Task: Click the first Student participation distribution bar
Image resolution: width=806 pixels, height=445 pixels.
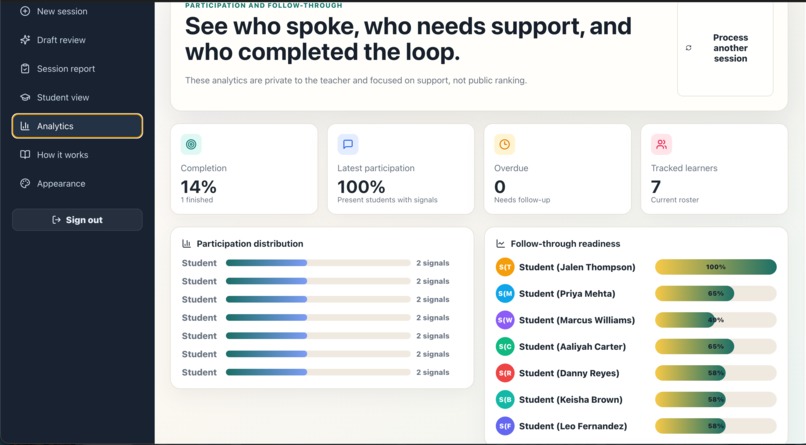Action: coord(318,263)
